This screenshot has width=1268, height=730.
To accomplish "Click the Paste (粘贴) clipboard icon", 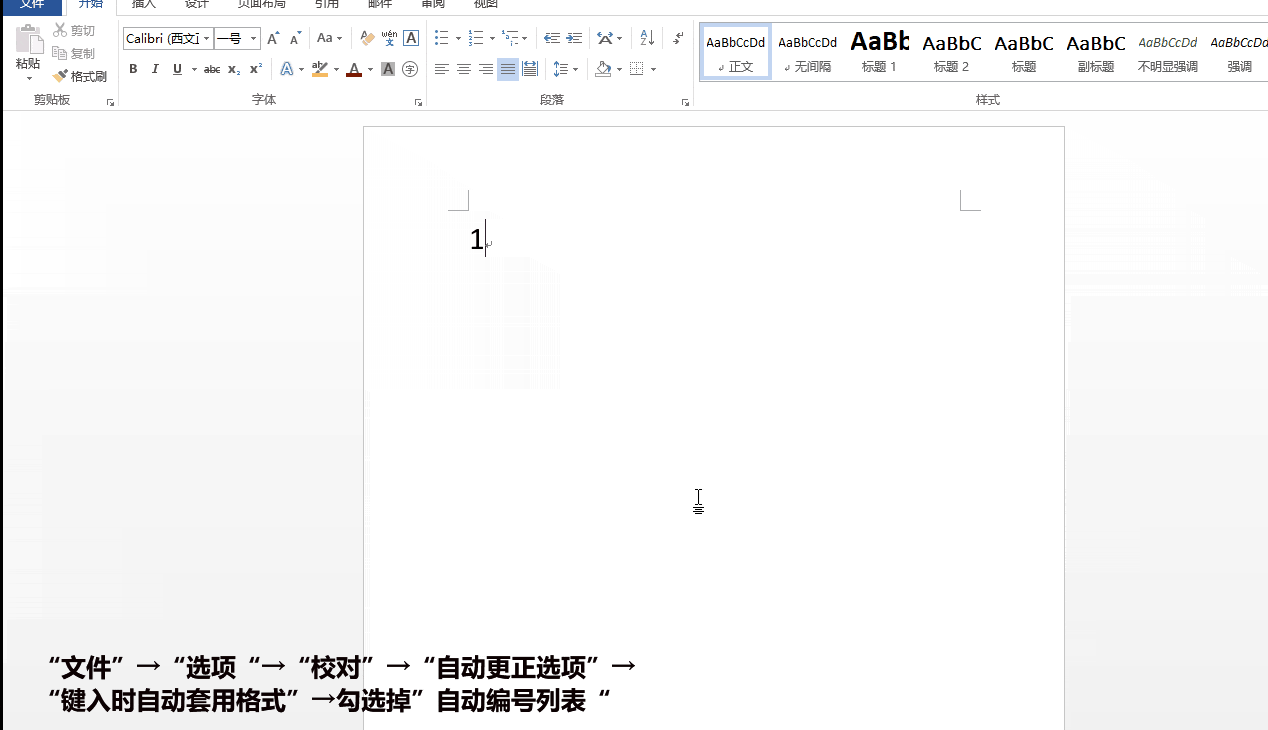I will tap(28, 39).
